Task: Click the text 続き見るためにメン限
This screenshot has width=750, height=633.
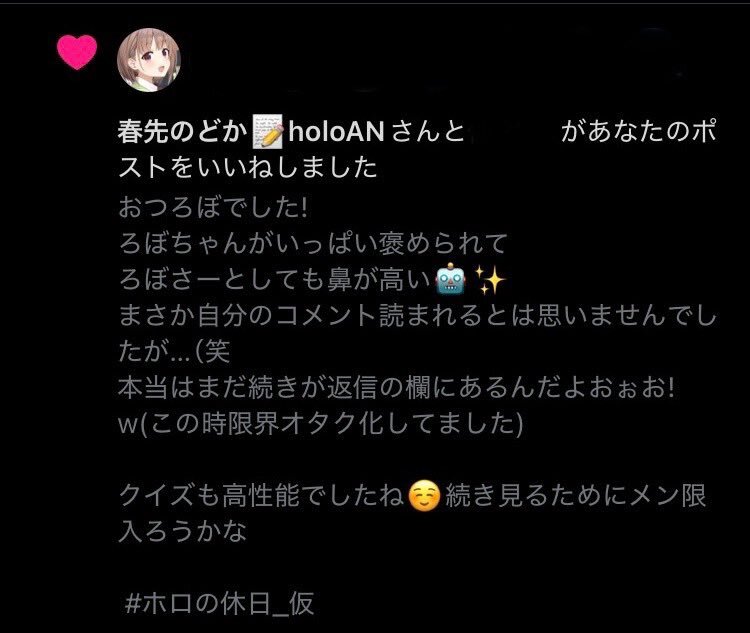Action: coord(576,496)
